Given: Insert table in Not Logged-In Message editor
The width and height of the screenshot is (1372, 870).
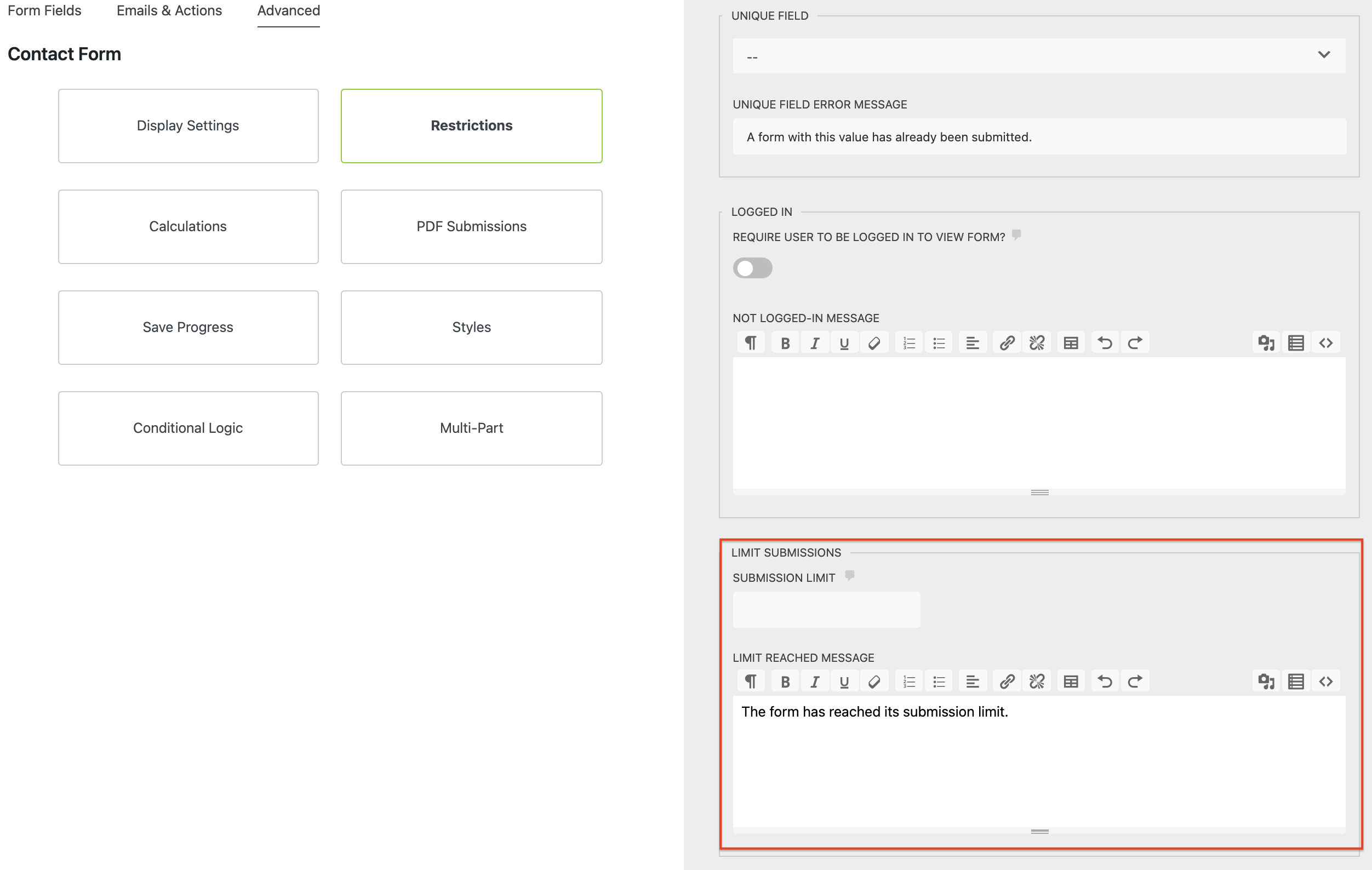Looking at the screenshot, I should 1071,343.
